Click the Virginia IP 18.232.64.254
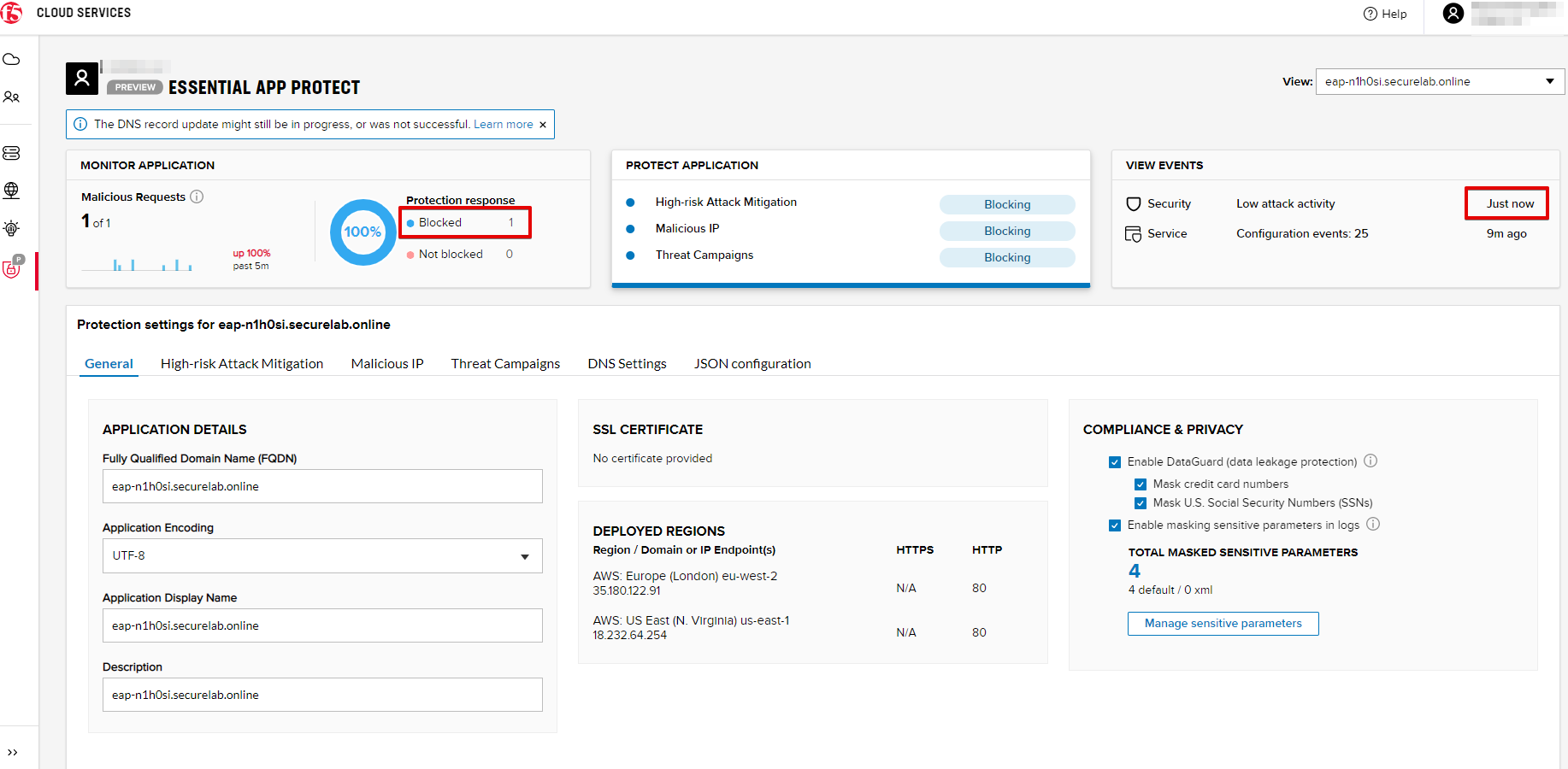Image resolution: width=1568 pixels, height=769 pixels. (x=629, y=635)
